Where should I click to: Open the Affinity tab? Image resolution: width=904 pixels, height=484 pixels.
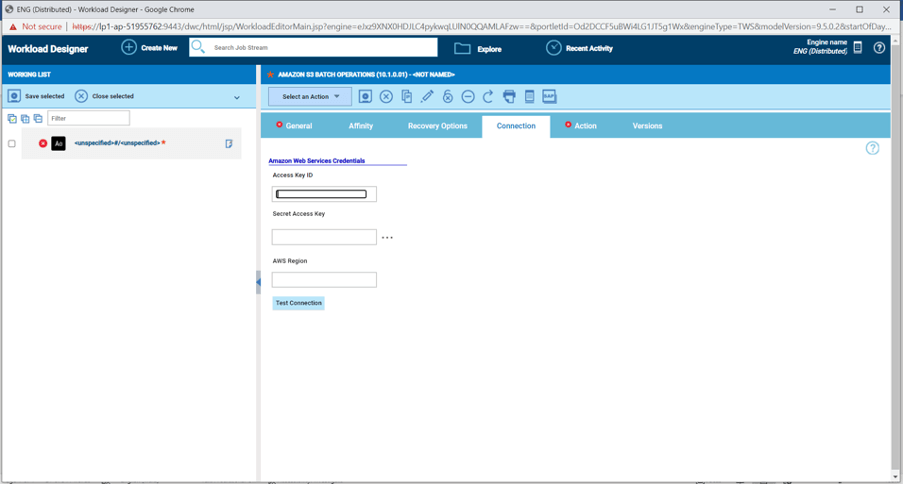[361, 126]
